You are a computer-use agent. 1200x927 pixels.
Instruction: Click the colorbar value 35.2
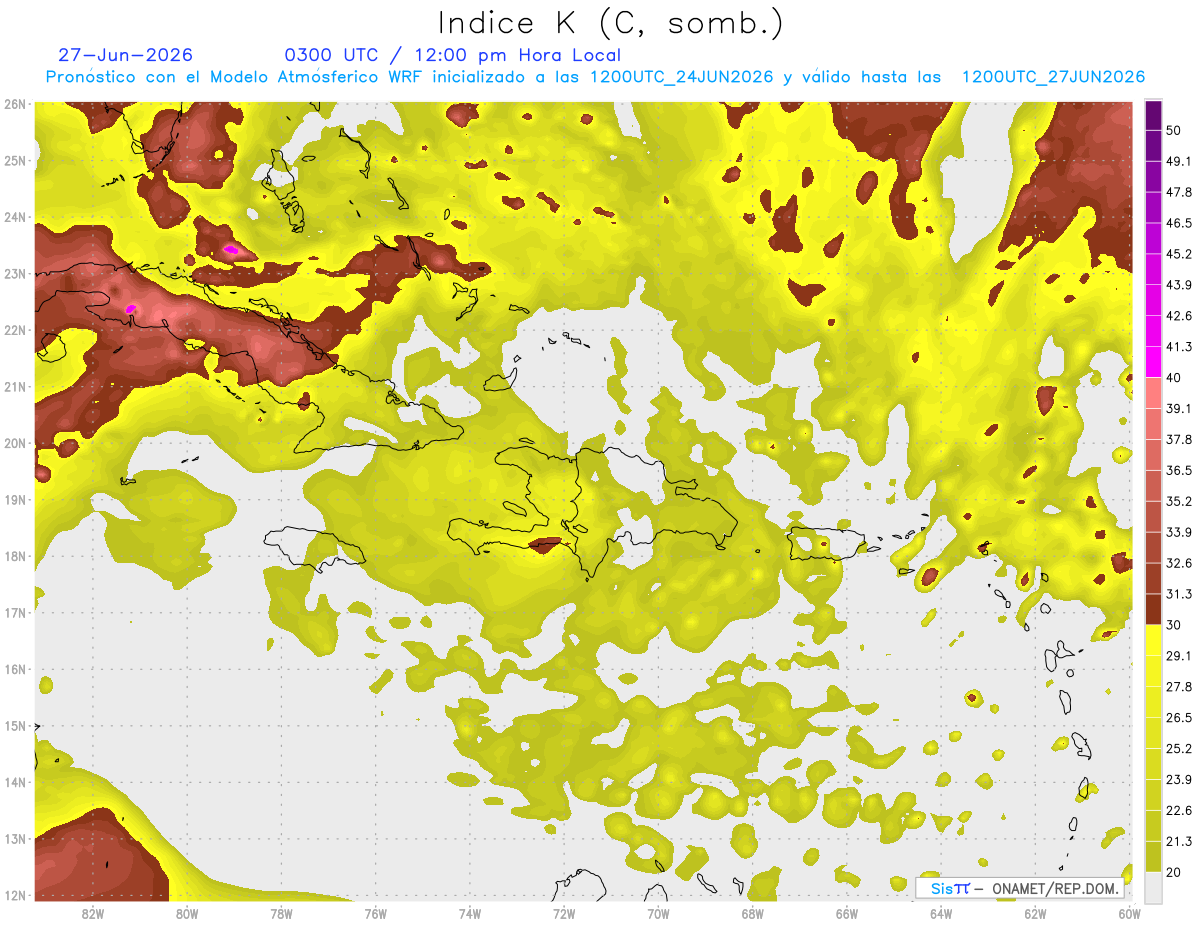pyautogui.click(x=1179, y=501)
